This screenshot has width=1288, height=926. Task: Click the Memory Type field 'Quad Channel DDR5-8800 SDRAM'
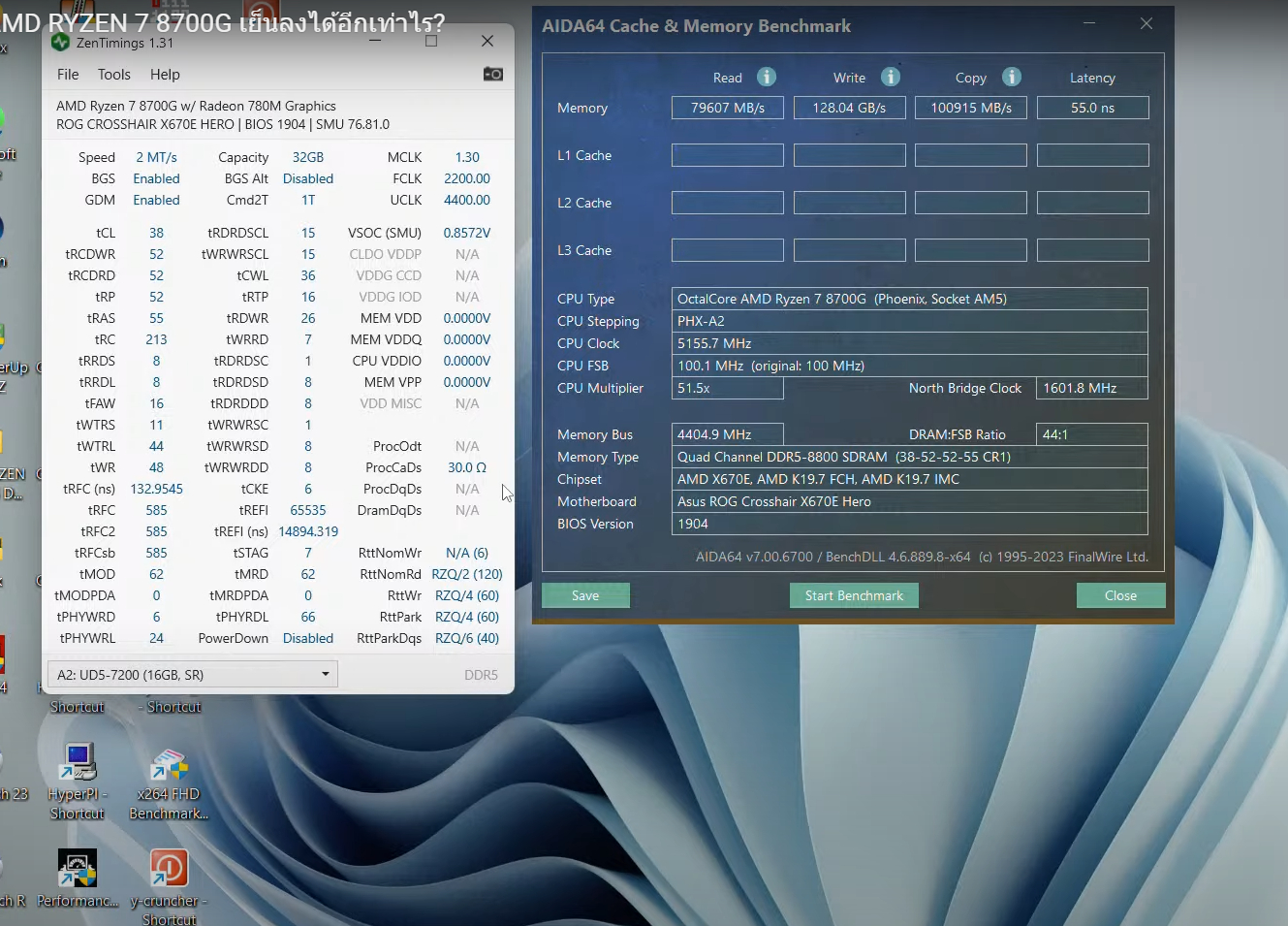coord(910,457)
